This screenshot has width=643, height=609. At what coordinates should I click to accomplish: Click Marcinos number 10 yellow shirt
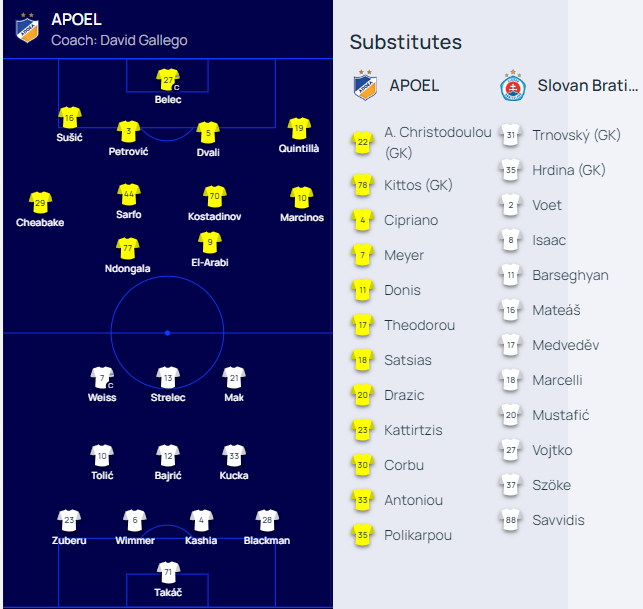[302, 198]
